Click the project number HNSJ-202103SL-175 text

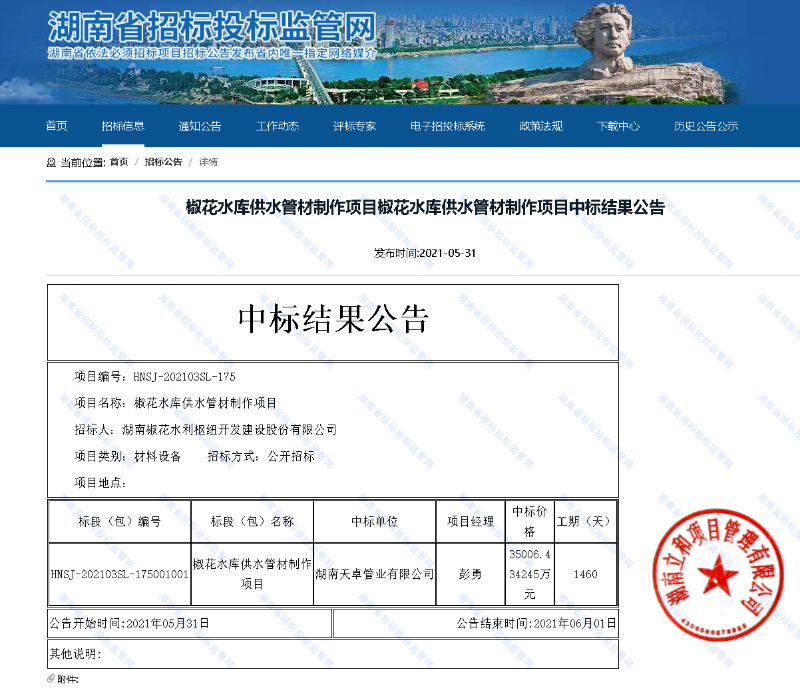184,377
